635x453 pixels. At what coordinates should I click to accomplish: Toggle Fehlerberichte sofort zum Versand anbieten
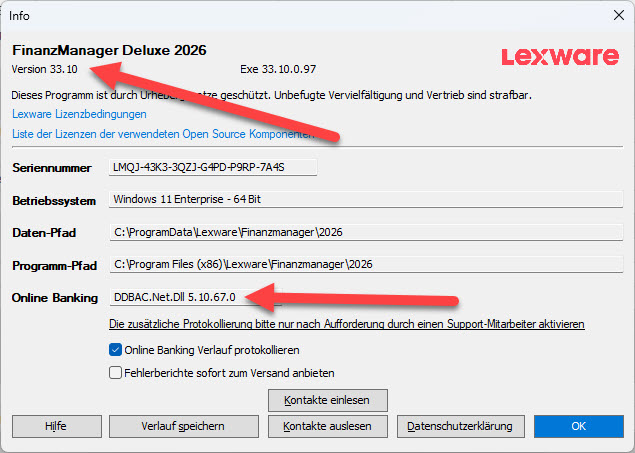(x=115, y=372)
